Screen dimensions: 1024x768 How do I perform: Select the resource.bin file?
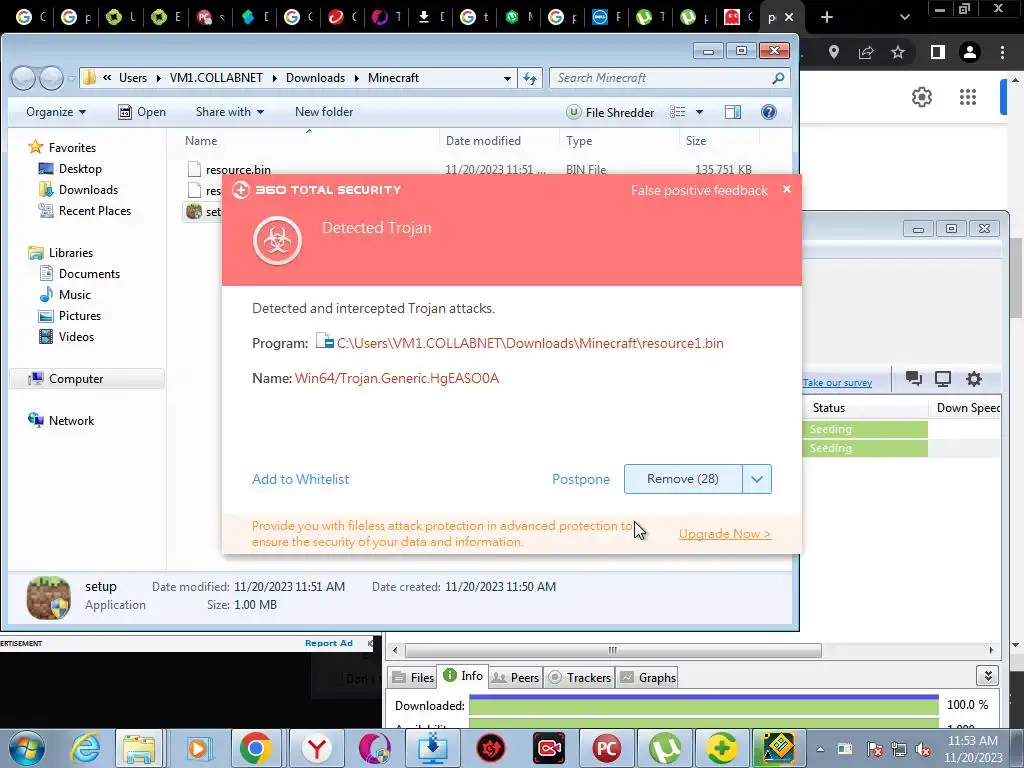pyautogui.click(x=238, y=170)
